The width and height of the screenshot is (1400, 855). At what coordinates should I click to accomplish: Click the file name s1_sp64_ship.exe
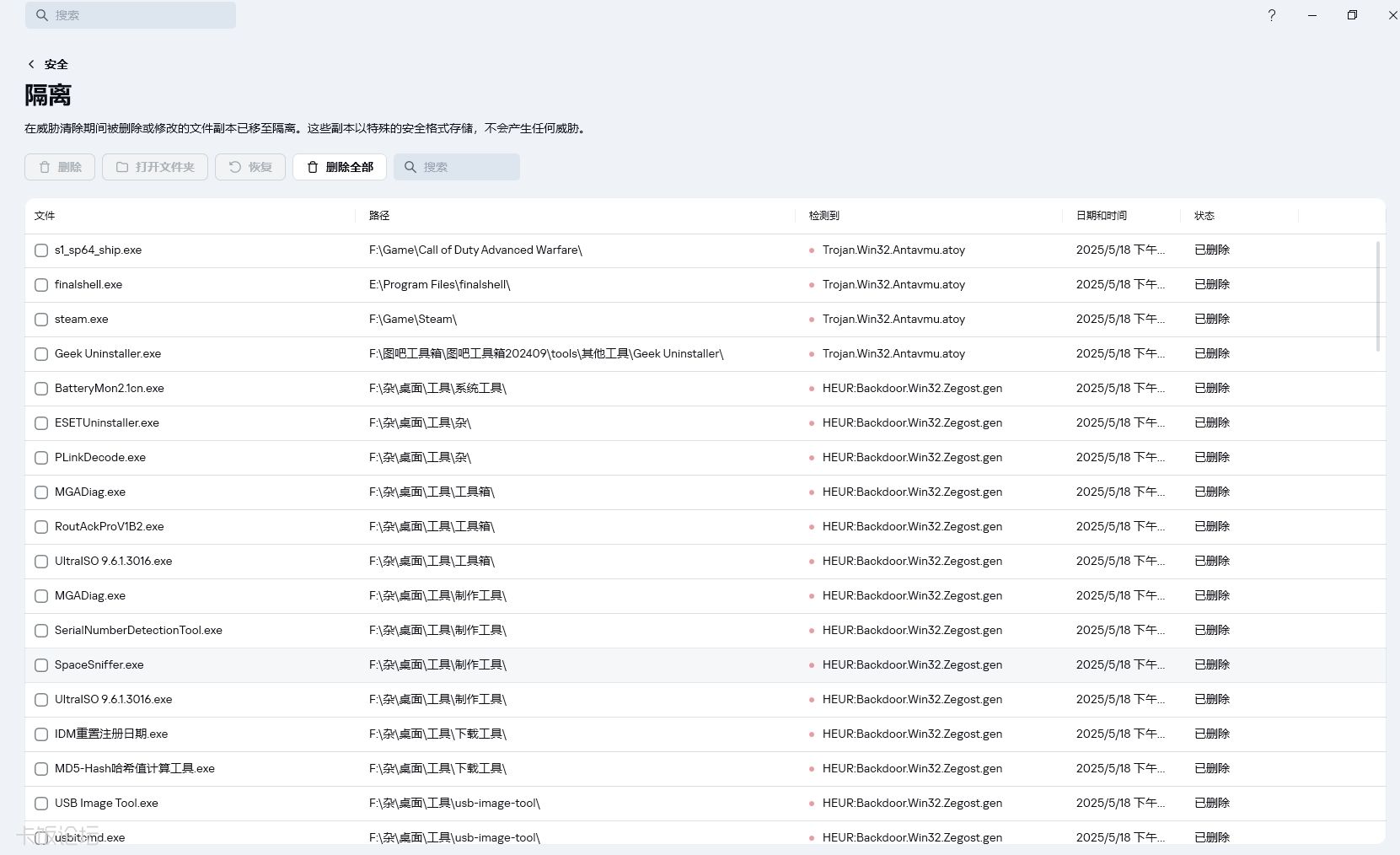(x=98, y=250)
